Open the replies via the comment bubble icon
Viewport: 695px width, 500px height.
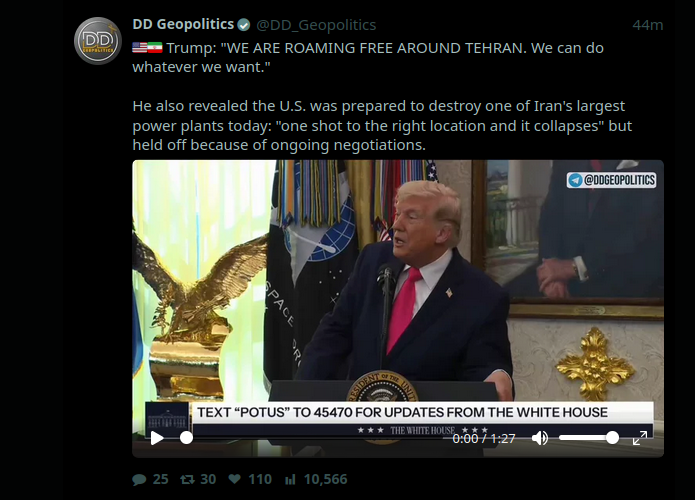[x=139, y=480]
